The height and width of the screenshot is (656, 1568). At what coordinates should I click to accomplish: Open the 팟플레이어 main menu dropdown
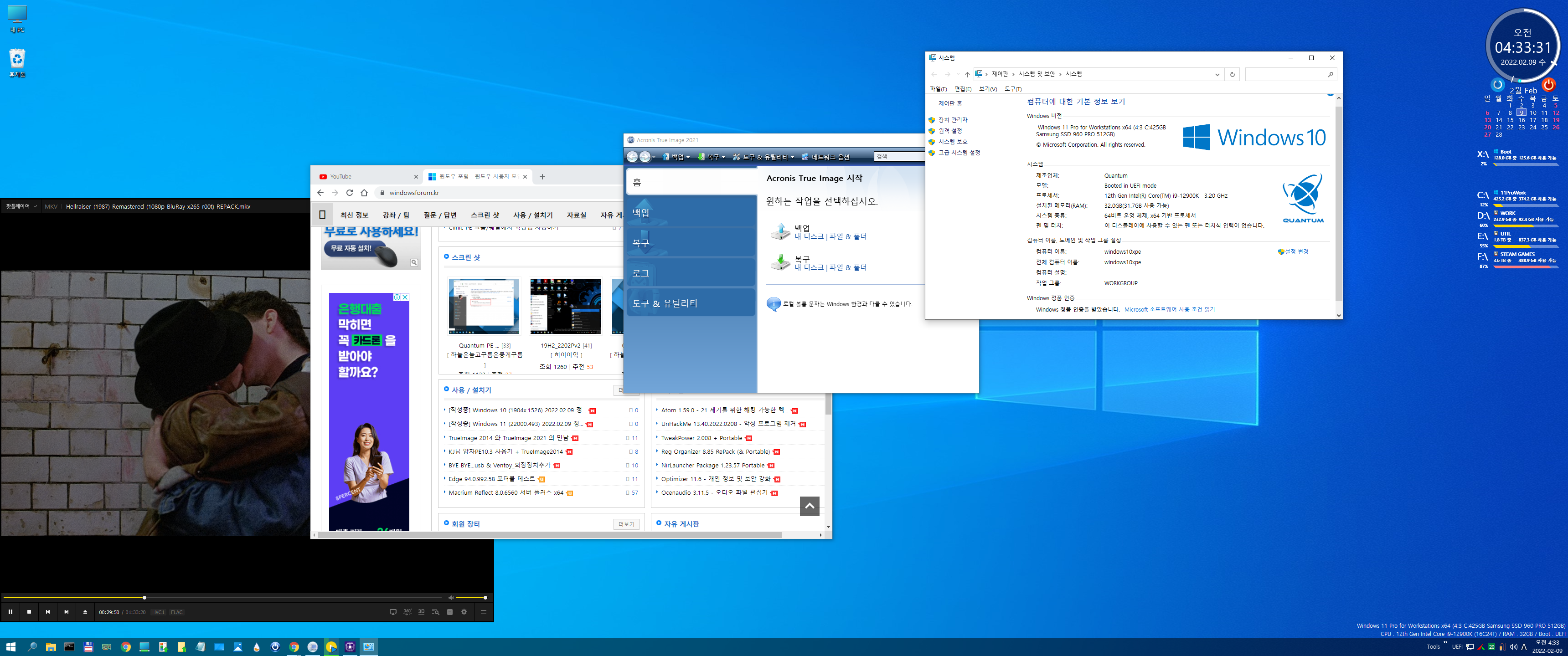(x=21, y=206)
